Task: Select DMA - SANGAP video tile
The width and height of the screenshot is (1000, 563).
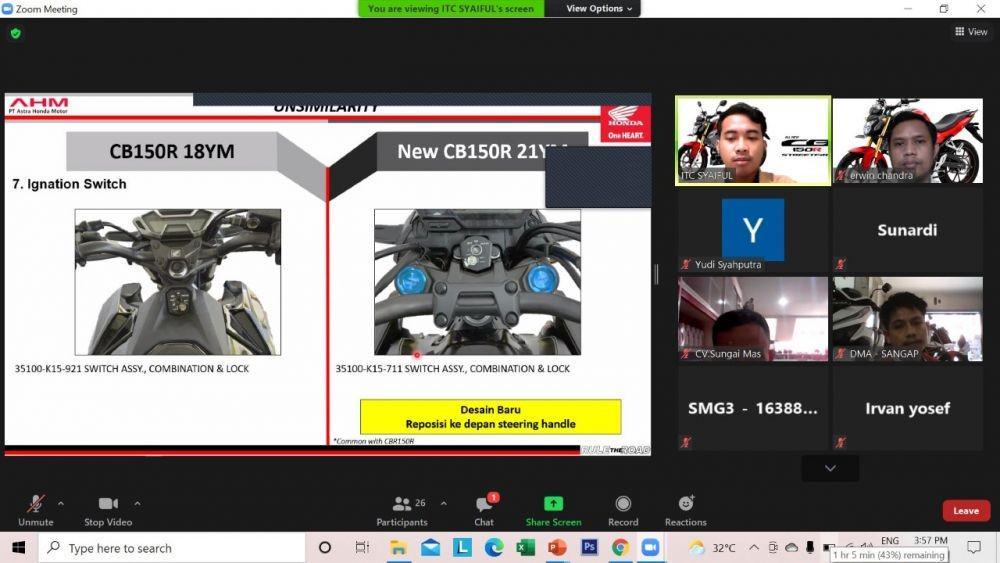Action: click(x=908, y=319)
